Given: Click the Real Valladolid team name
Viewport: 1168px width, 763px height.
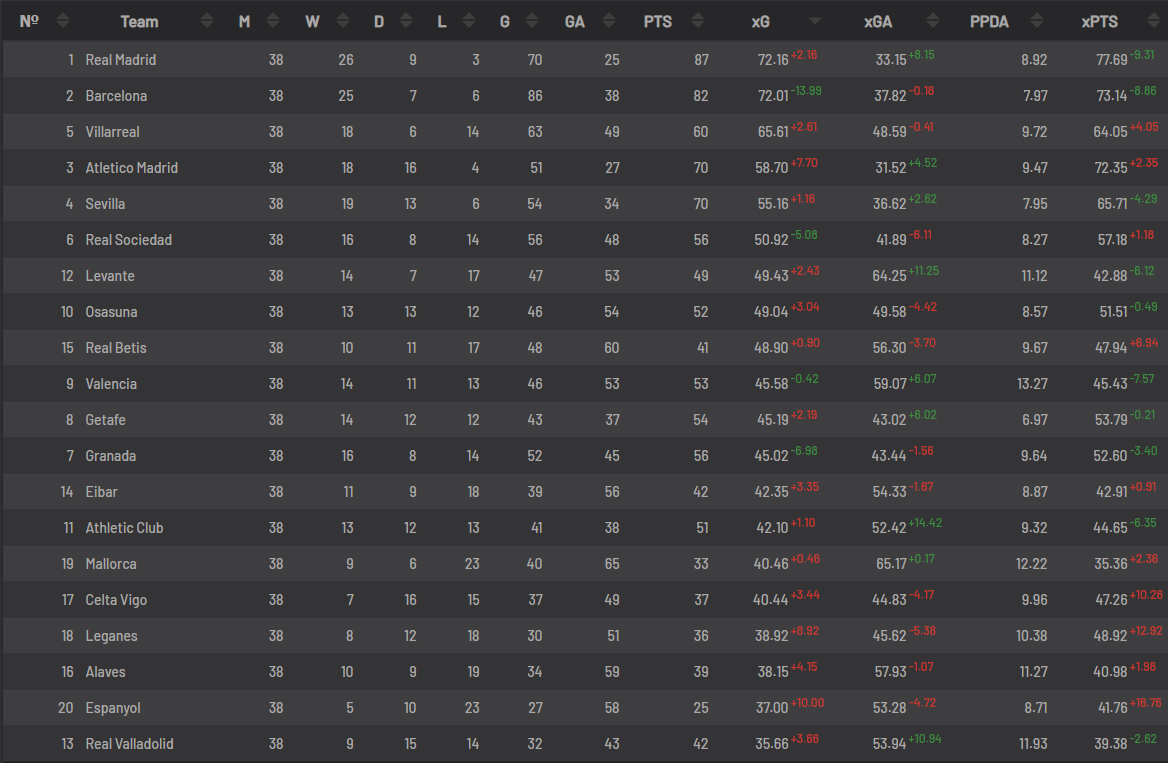Looking at the screenshot, I should [x=129, y=744].
